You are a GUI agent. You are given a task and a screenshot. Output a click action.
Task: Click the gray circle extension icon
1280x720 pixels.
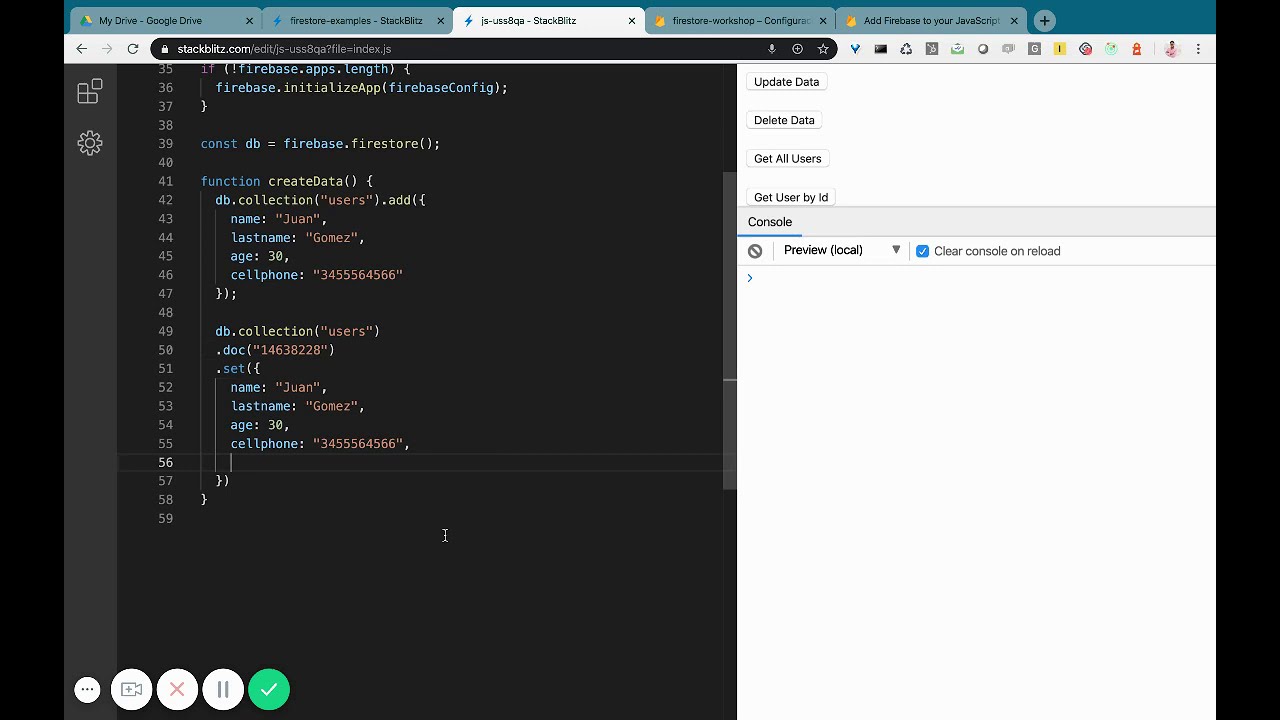tap(983, 49)
